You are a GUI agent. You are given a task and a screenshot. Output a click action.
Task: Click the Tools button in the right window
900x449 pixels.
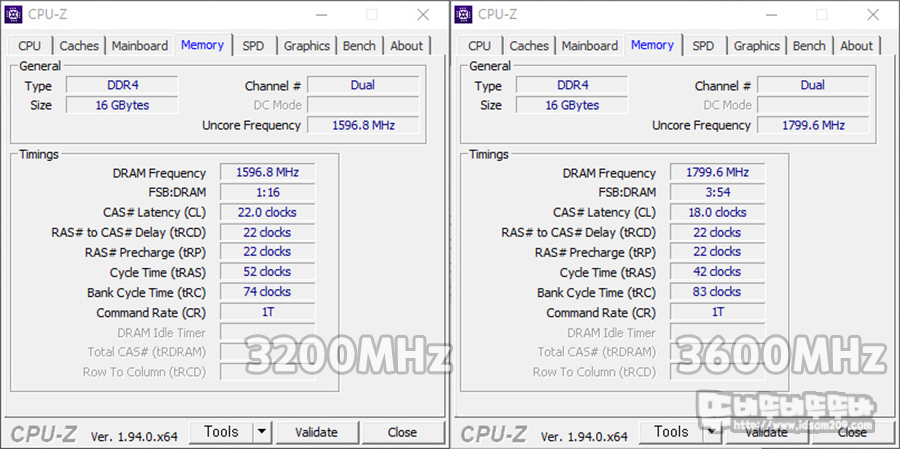tap(672, 432)
